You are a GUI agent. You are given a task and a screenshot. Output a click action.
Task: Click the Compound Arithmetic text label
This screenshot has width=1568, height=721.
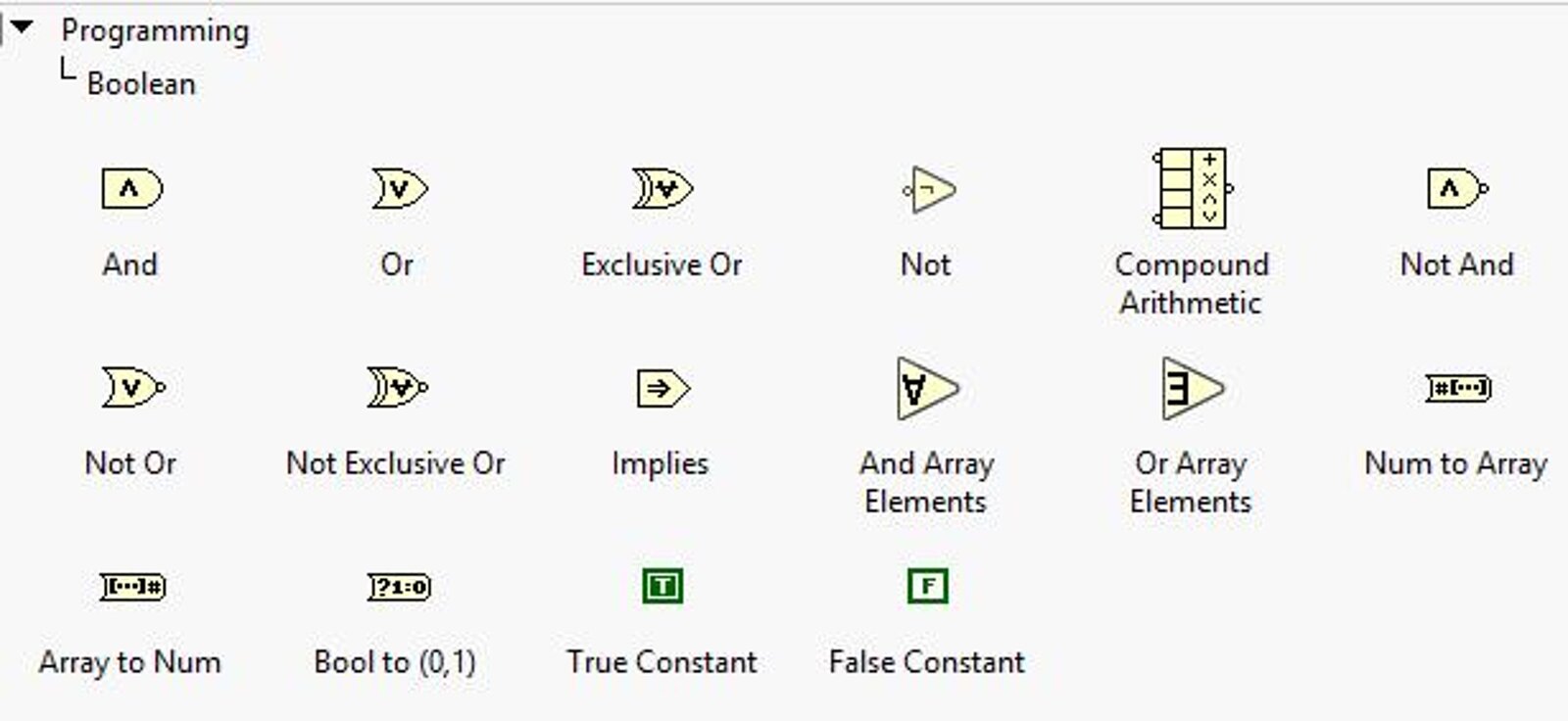pyautogui.click(x=1191, y=283)
